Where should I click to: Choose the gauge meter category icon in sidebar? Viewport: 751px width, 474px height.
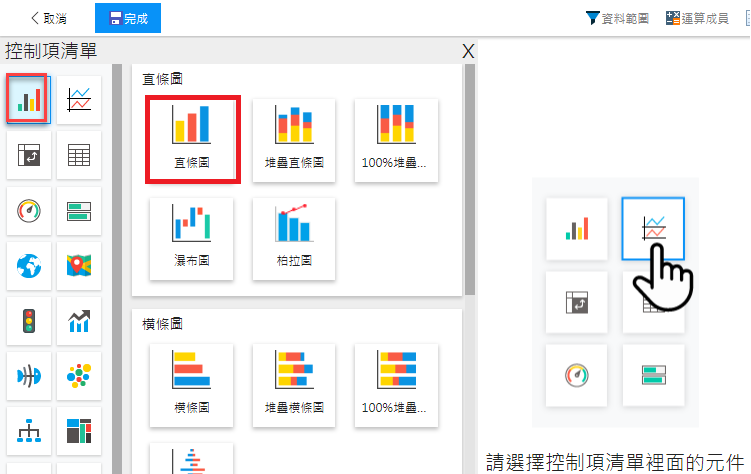pos(28,210)
